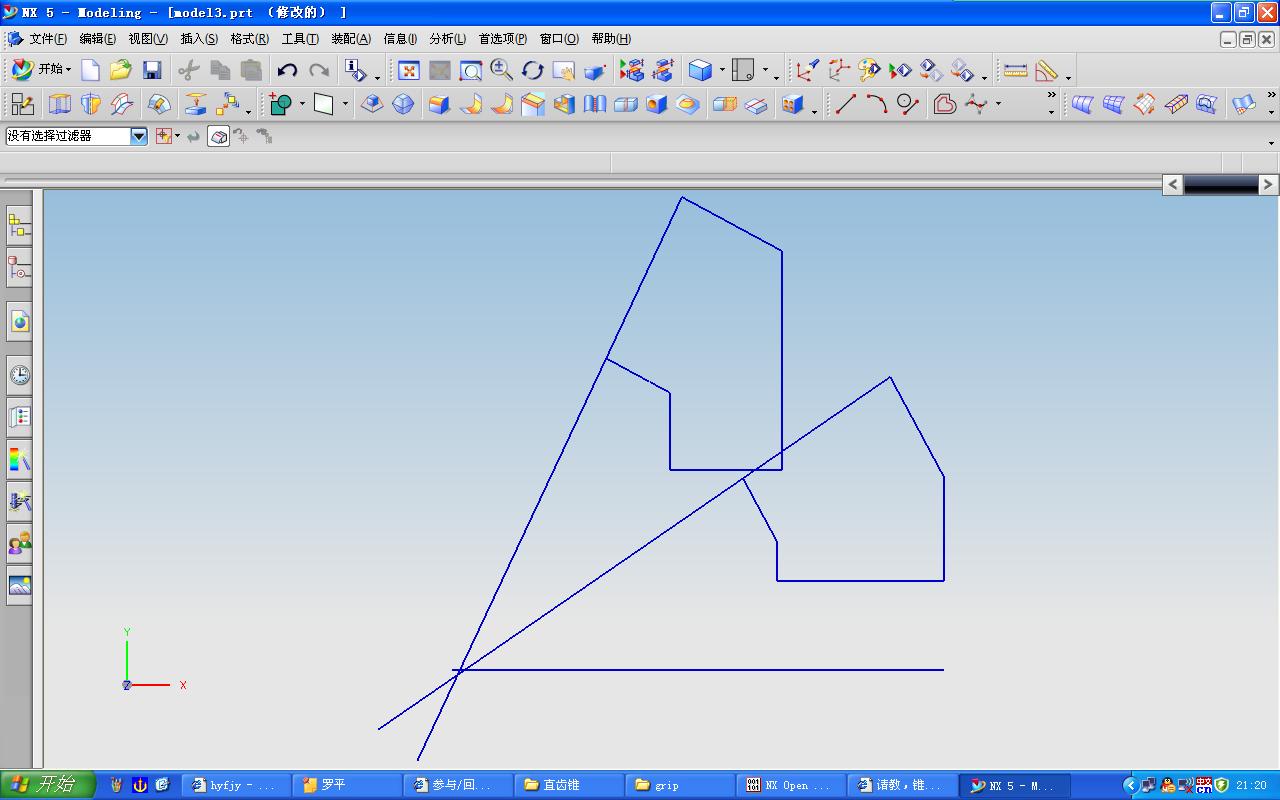
Task: Open the 帮助(H) menu
Action: click(x=611, y=39)
